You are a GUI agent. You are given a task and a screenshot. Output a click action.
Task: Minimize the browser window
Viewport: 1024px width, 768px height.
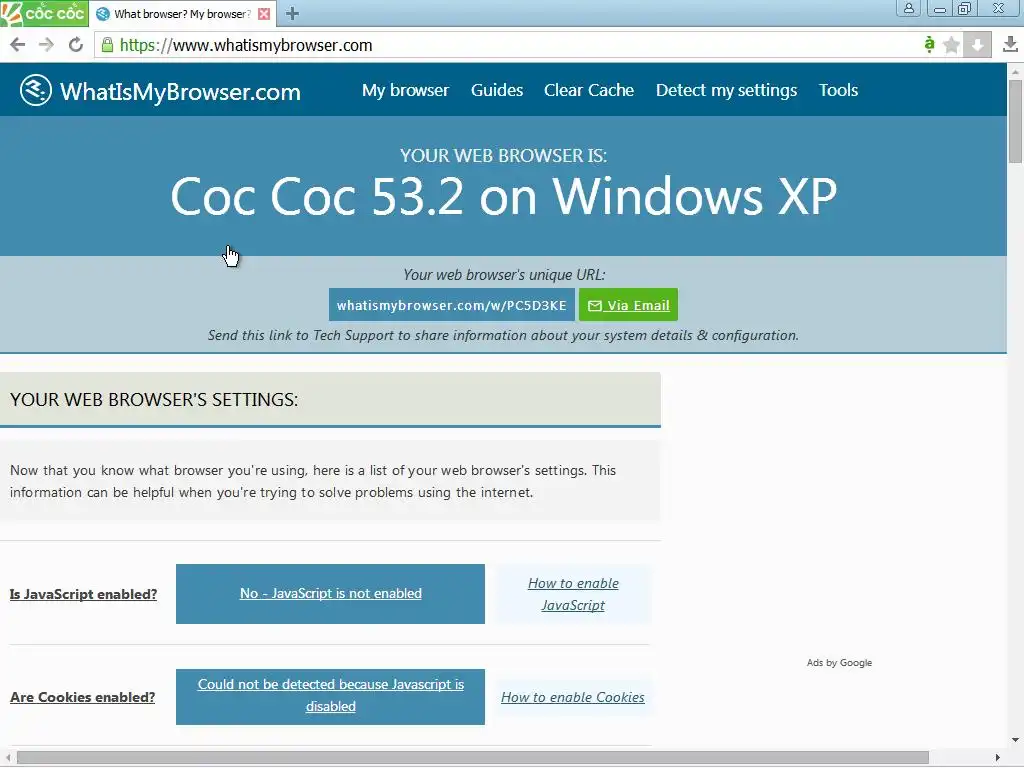940,8
